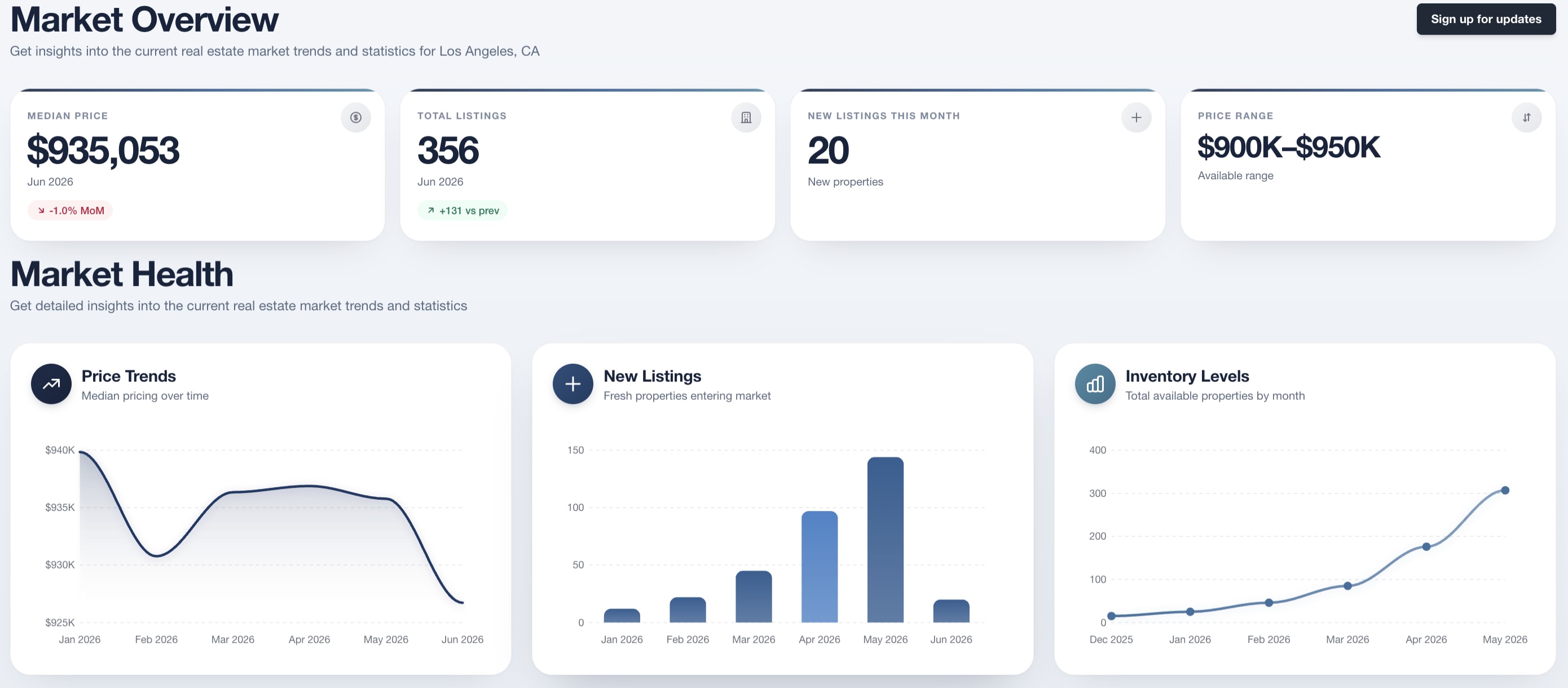Click the building icon on Total Listings card
The width and height of the screenshot is (1568, 688).
click(746, 117)
